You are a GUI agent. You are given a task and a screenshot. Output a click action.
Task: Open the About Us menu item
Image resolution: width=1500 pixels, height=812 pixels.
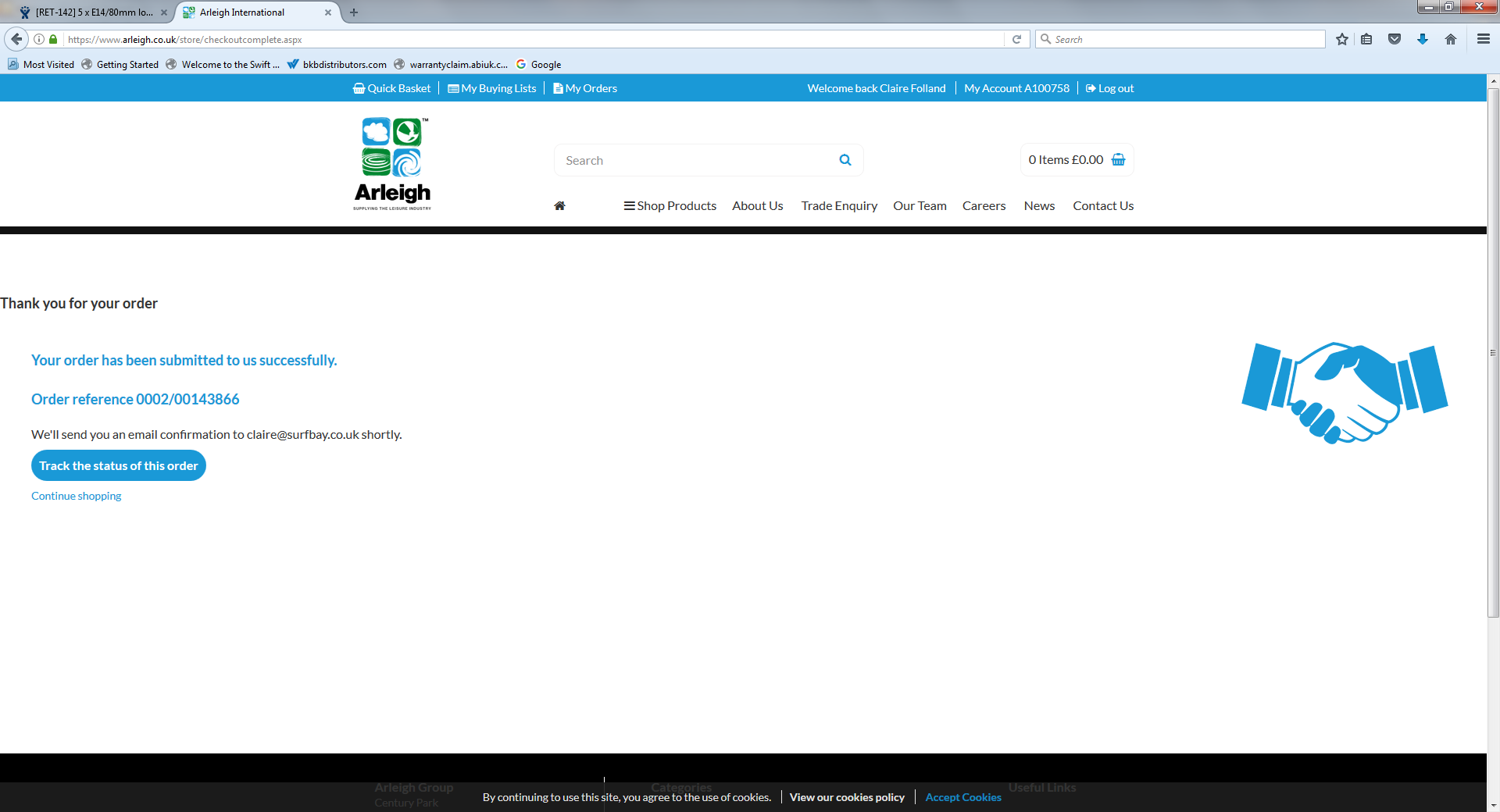[757, 206]
